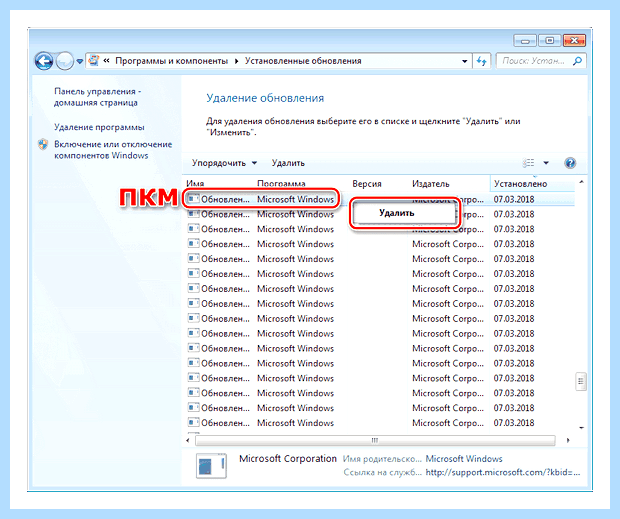The height and width of the screenshot is (519, 620).
Task: Go back using the blue Back arrow
Action: (43, 61)
